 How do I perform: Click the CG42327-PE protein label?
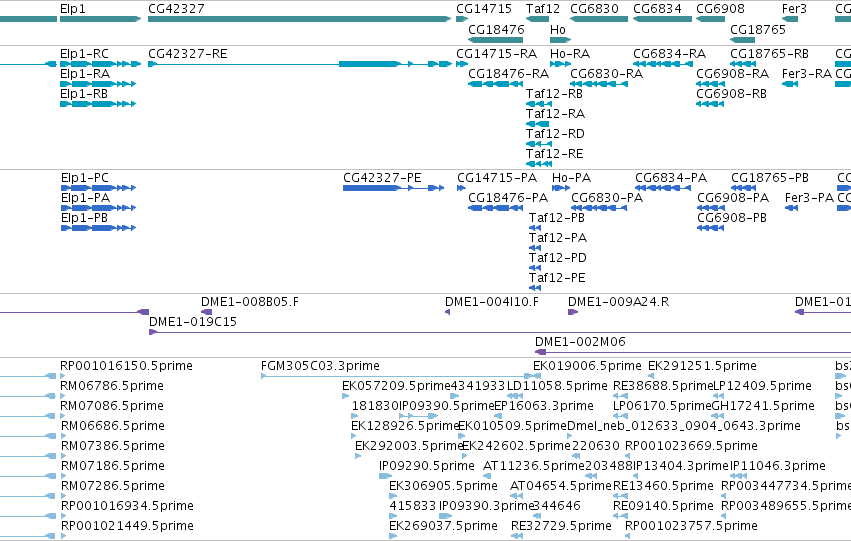(x=382, y=178)
